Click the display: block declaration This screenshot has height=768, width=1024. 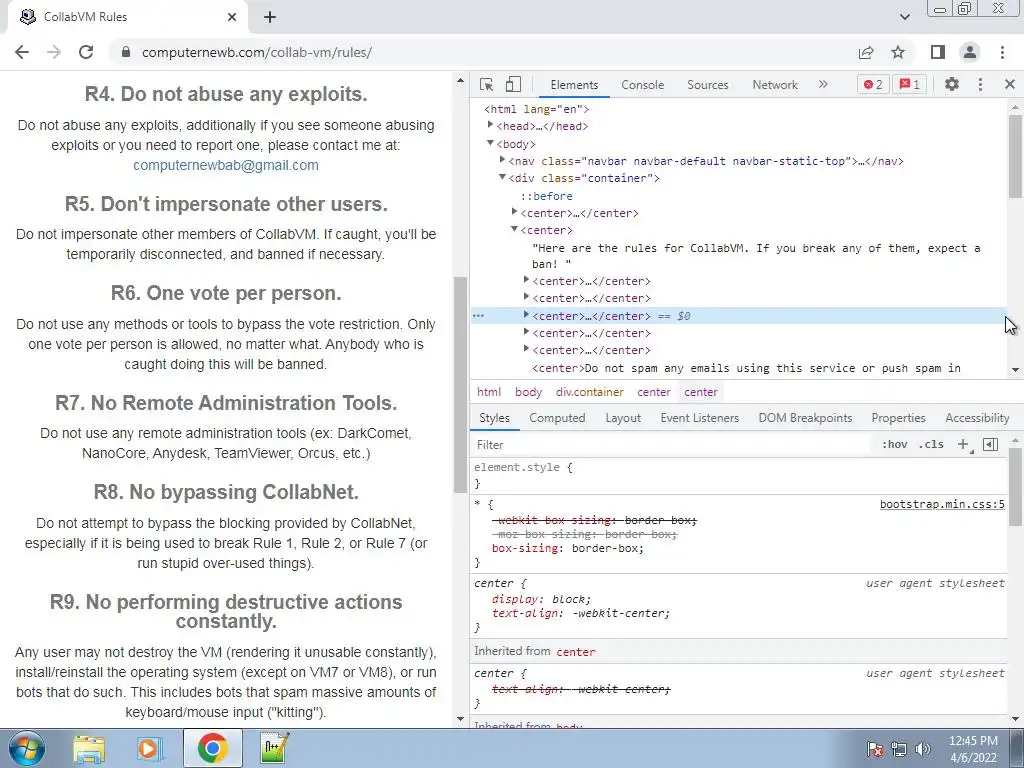[541, 599]
